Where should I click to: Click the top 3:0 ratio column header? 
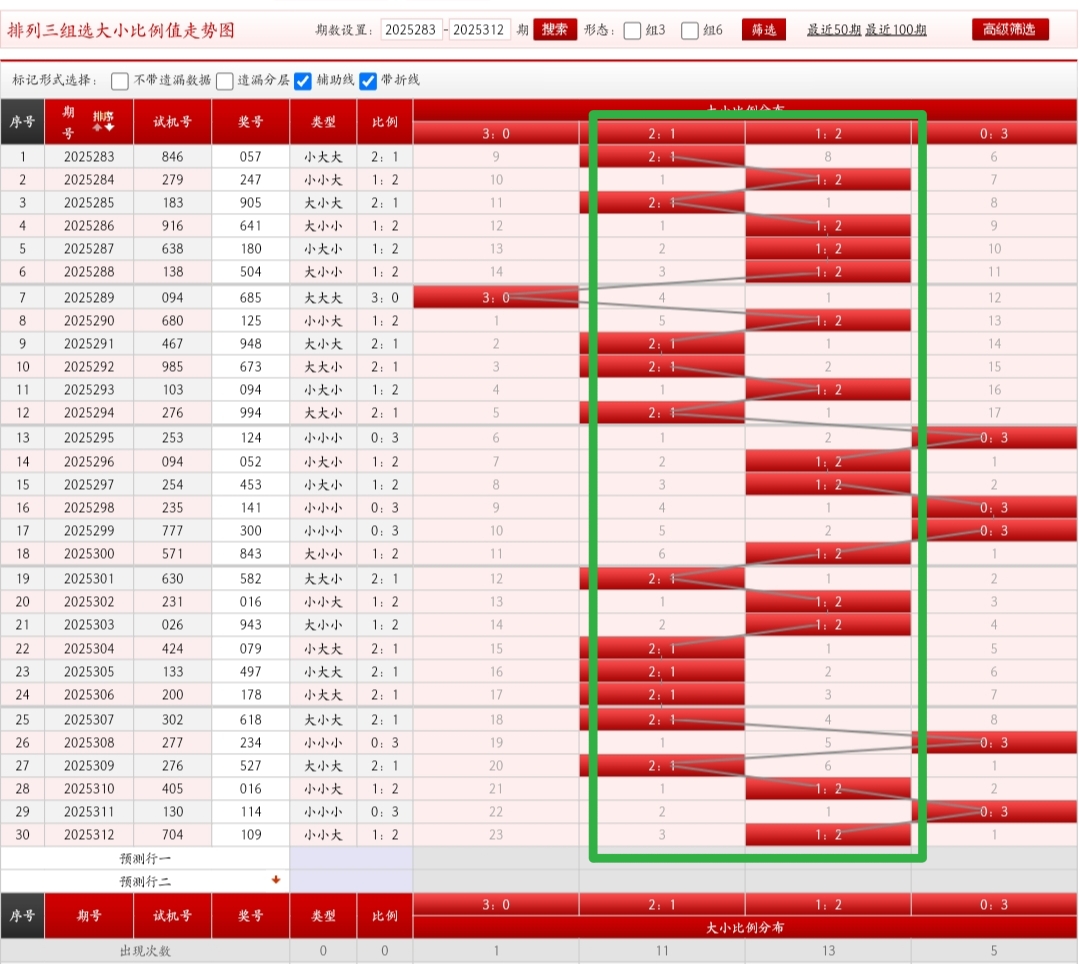coord(495,133)
